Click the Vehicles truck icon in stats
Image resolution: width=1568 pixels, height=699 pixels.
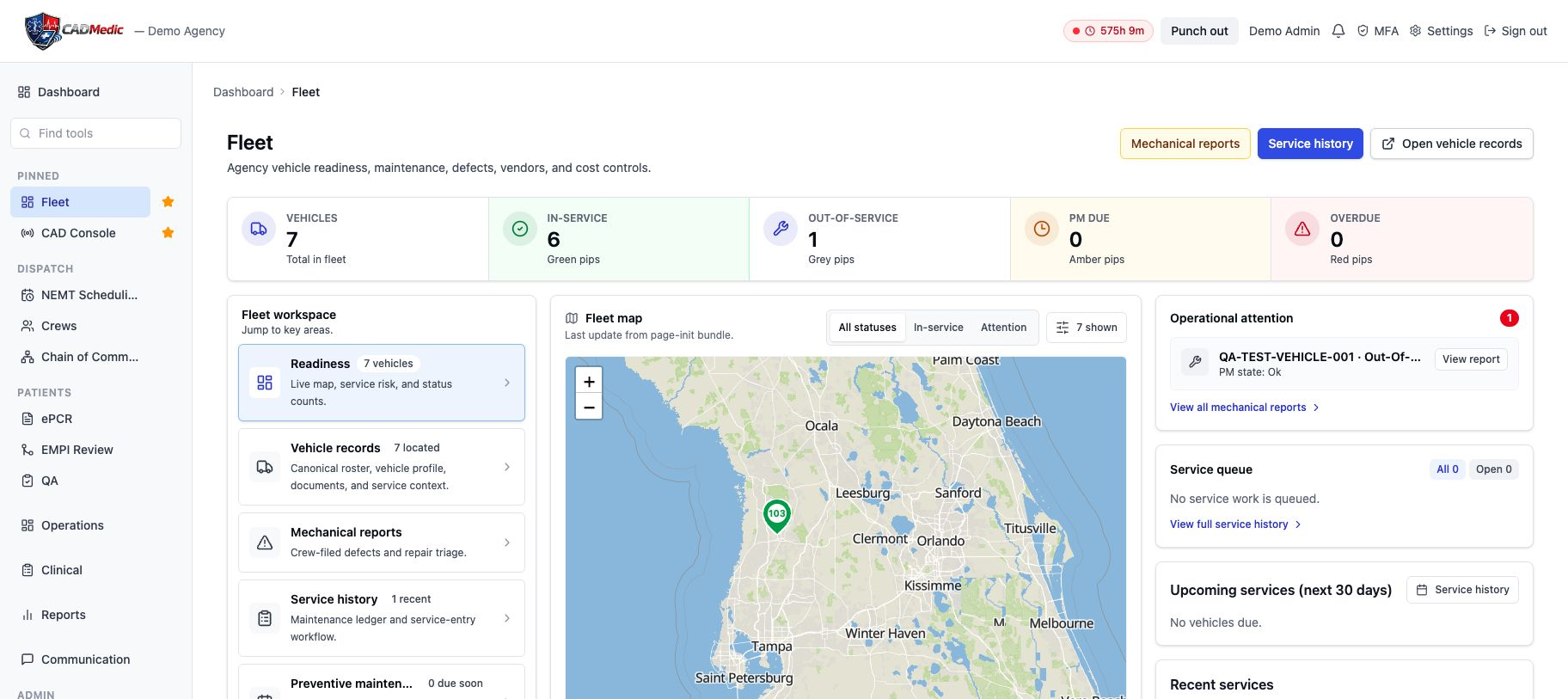click(x=259, y=229)
